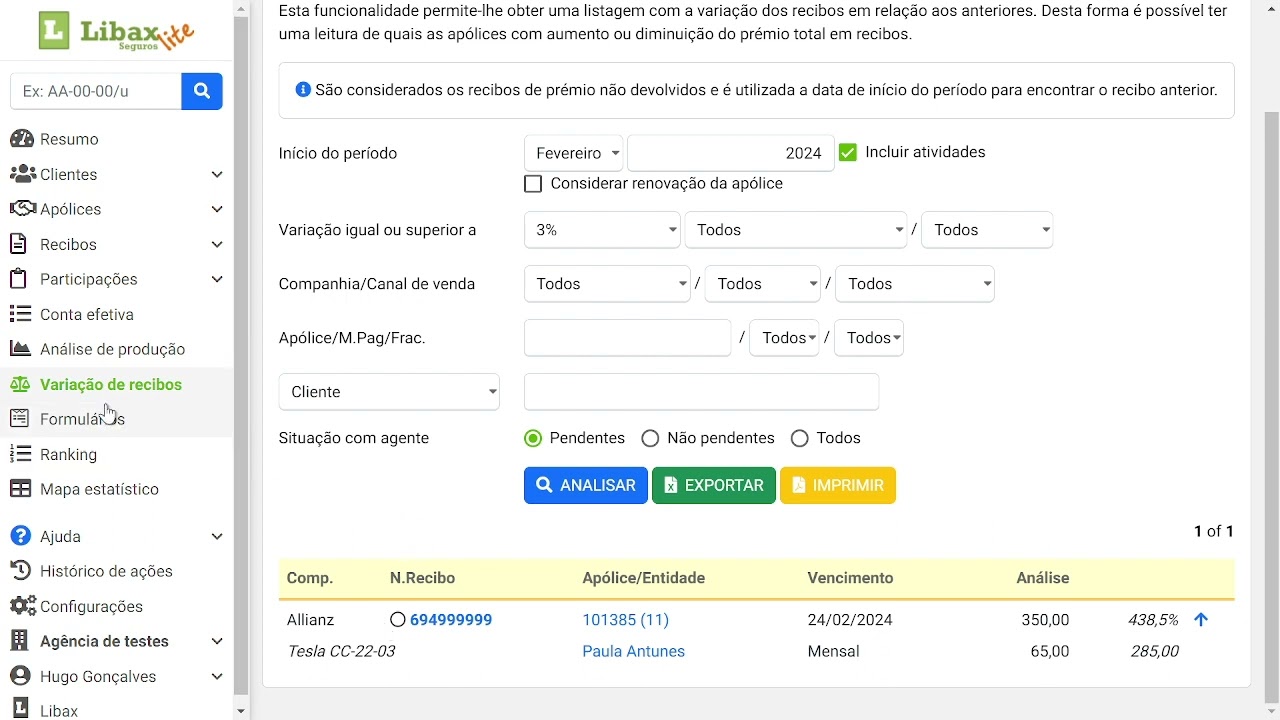Image resolution: width=1280 pixels, height=720 pixels.
Task: Open the last Todos dropdown on variation row
Action: tap(987, 230)
